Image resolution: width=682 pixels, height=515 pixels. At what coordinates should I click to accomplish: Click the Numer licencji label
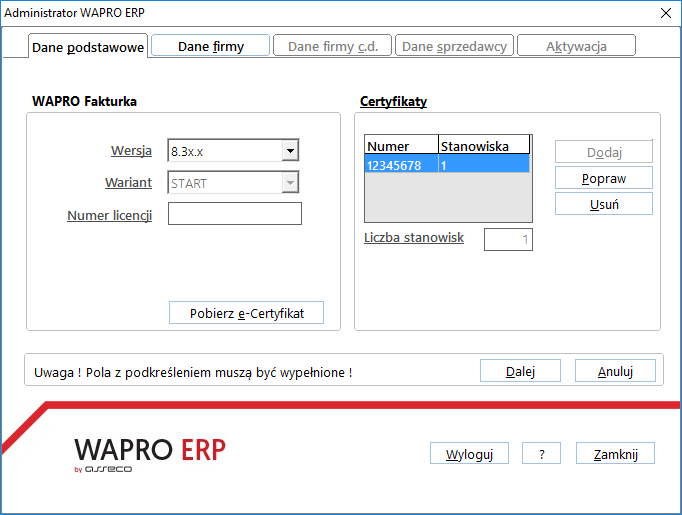point(110,215)
